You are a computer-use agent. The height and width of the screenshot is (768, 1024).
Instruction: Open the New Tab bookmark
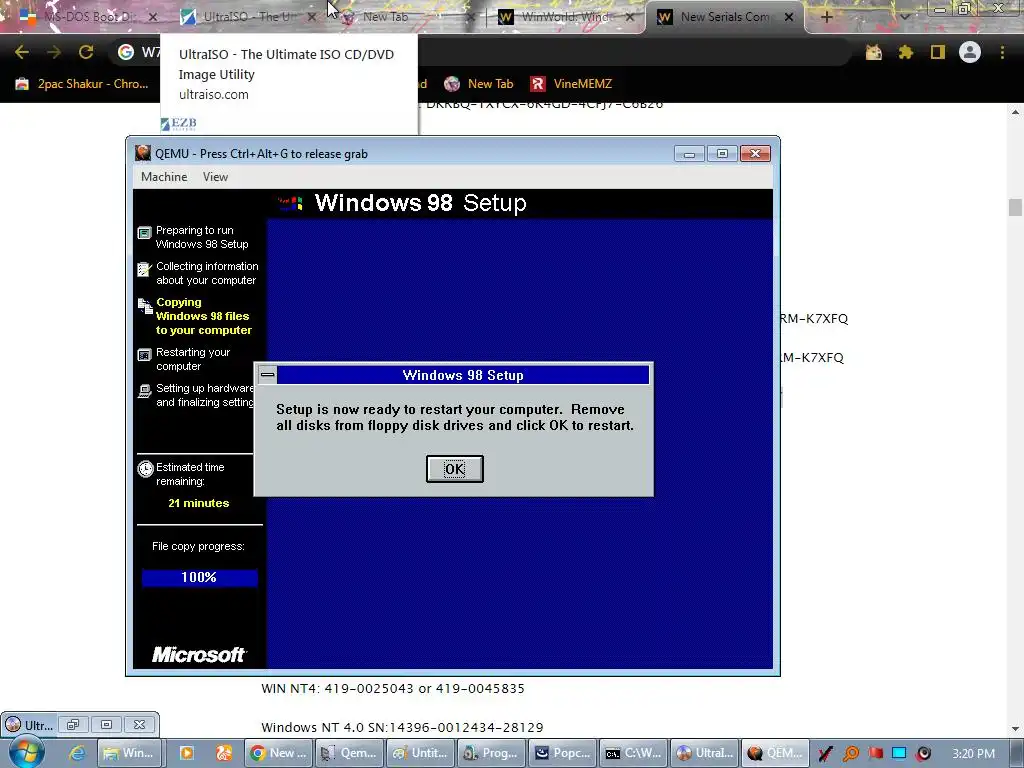479,84
